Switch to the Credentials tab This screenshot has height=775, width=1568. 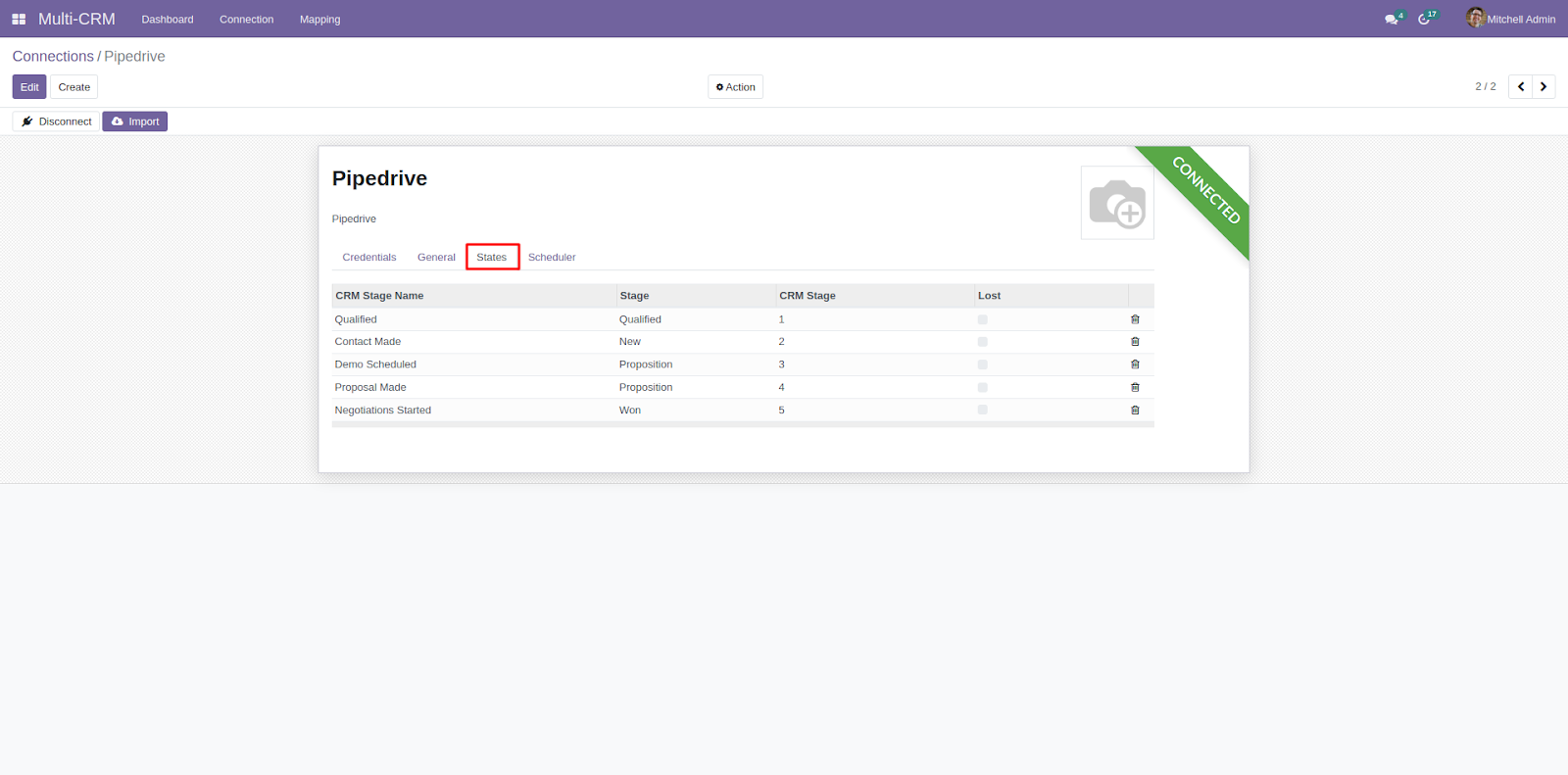pos(369,258)
